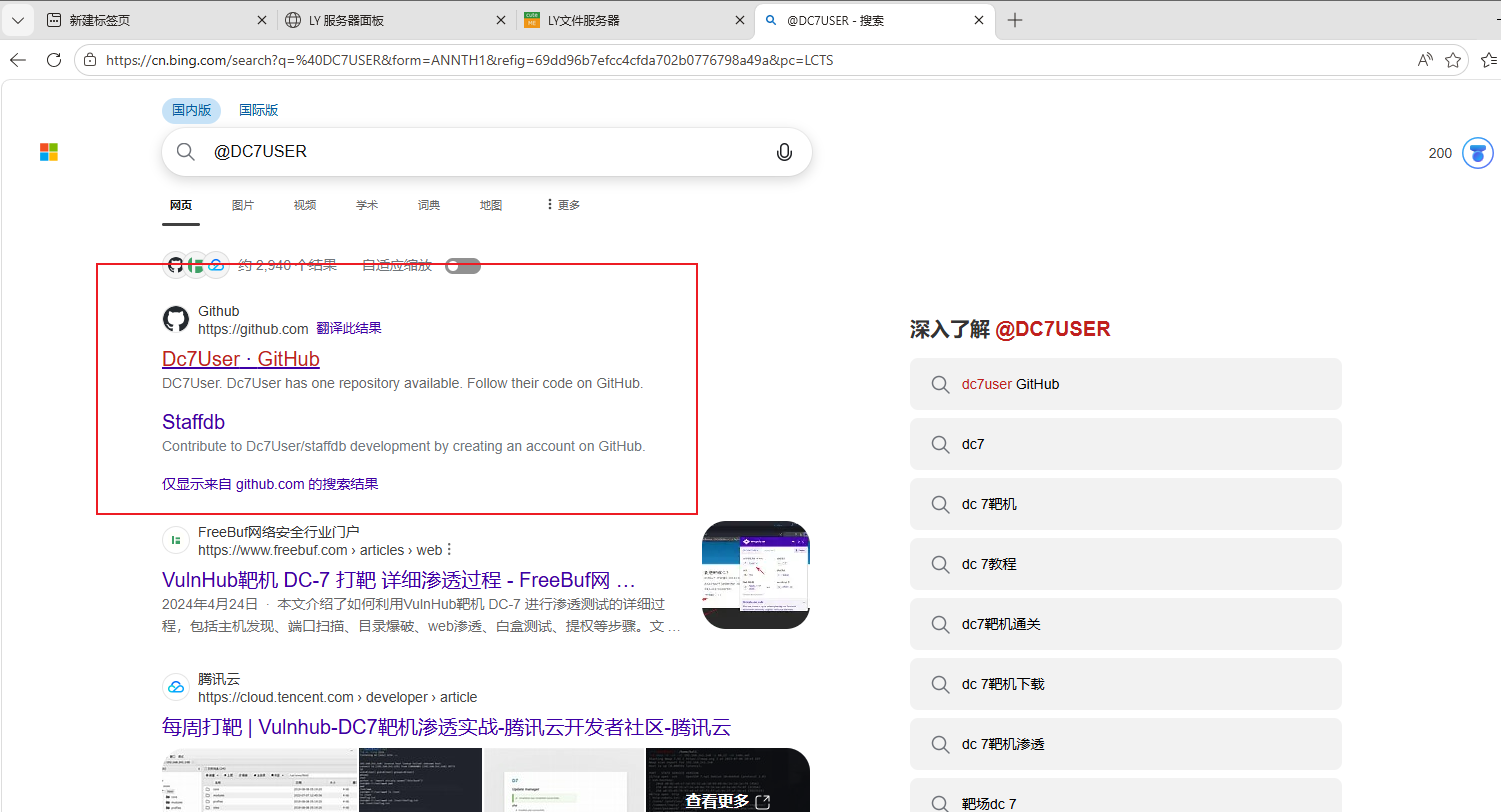The width and height of the screenshot is (1501, 812).
Task: Open the 视频 search tab
Action: tap(305, 205)
